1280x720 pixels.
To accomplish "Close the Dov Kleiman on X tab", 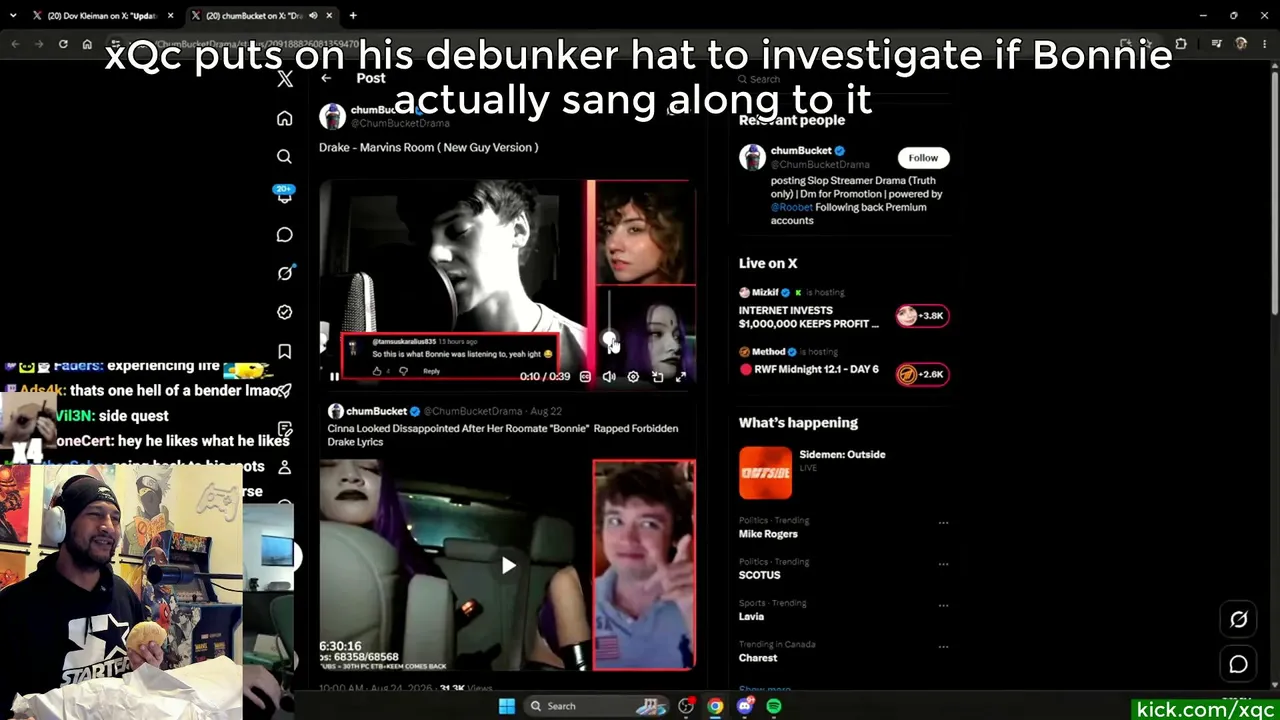I will (x=171, y=16).
